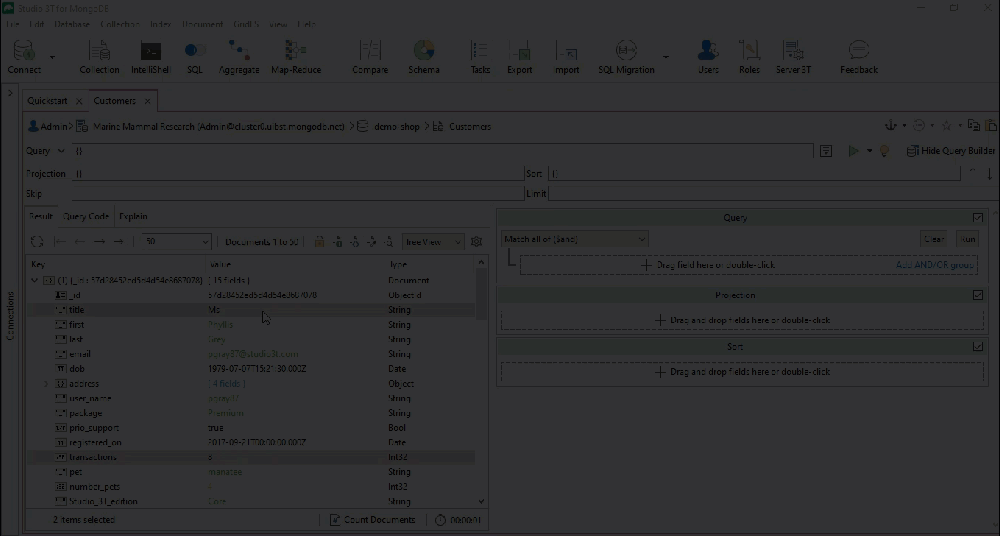Click the Run button in query builder
This screenshot has width=1000, height=536.
pyautogui.click(x=967, y=239)
